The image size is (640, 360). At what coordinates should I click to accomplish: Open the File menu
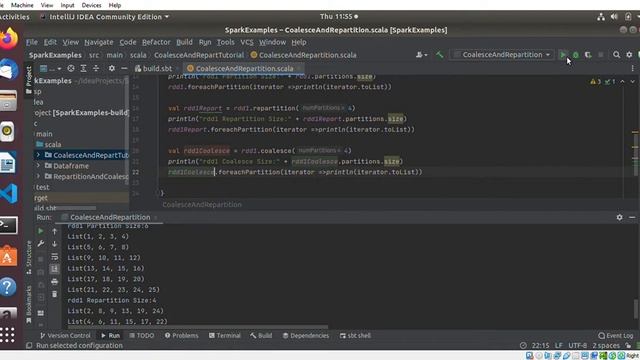click(x=32, y=42)
